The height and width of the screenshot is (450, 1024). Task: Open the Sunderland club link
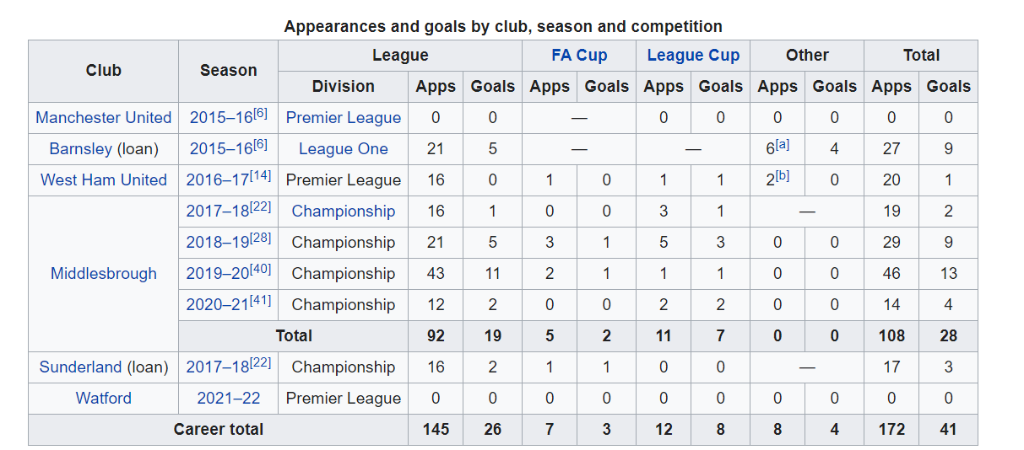[x=80, y=367]
